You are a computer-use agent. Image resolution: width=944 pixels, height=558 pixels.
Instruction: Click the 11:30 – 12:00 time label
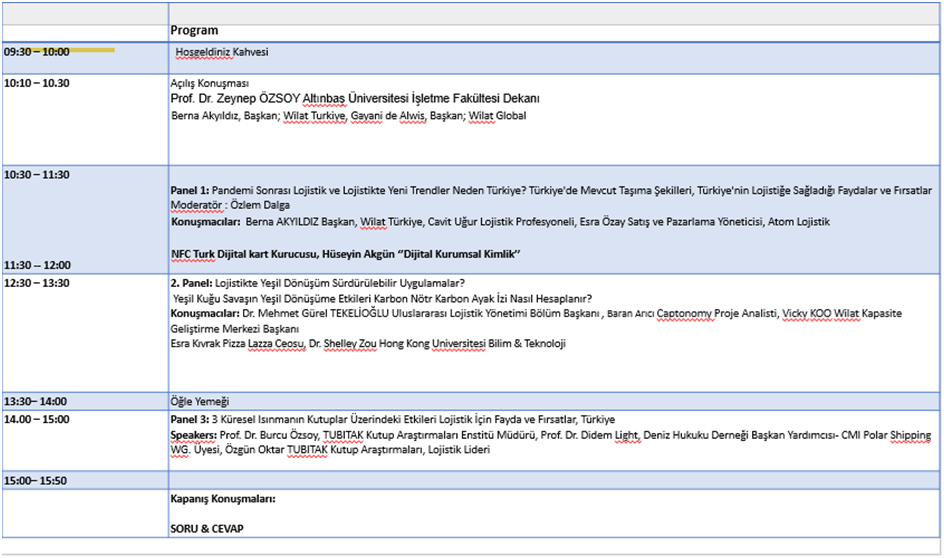pos(36,266)
